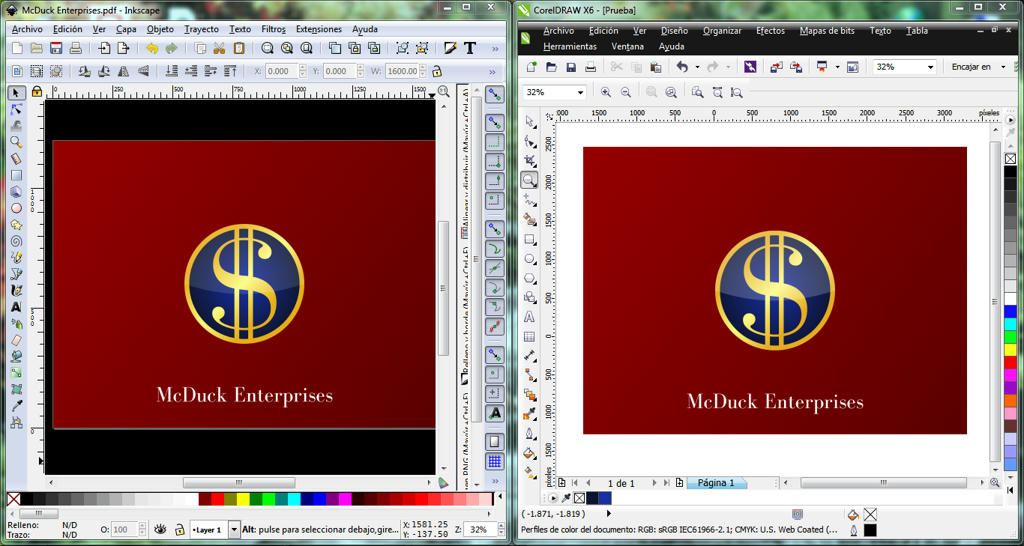Image resolution: width=1024 pixels, height=546 pixels.
Task: Expand the Inkscape tool controls overflow chevron
Action: (x=494, y=71)
